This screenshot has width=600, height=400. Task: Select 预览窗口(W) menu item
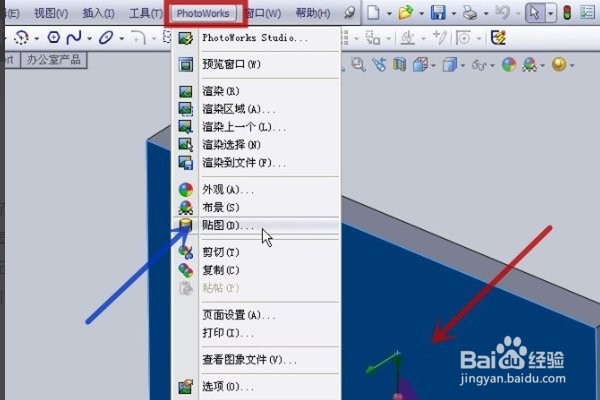(x=256, y=64)
